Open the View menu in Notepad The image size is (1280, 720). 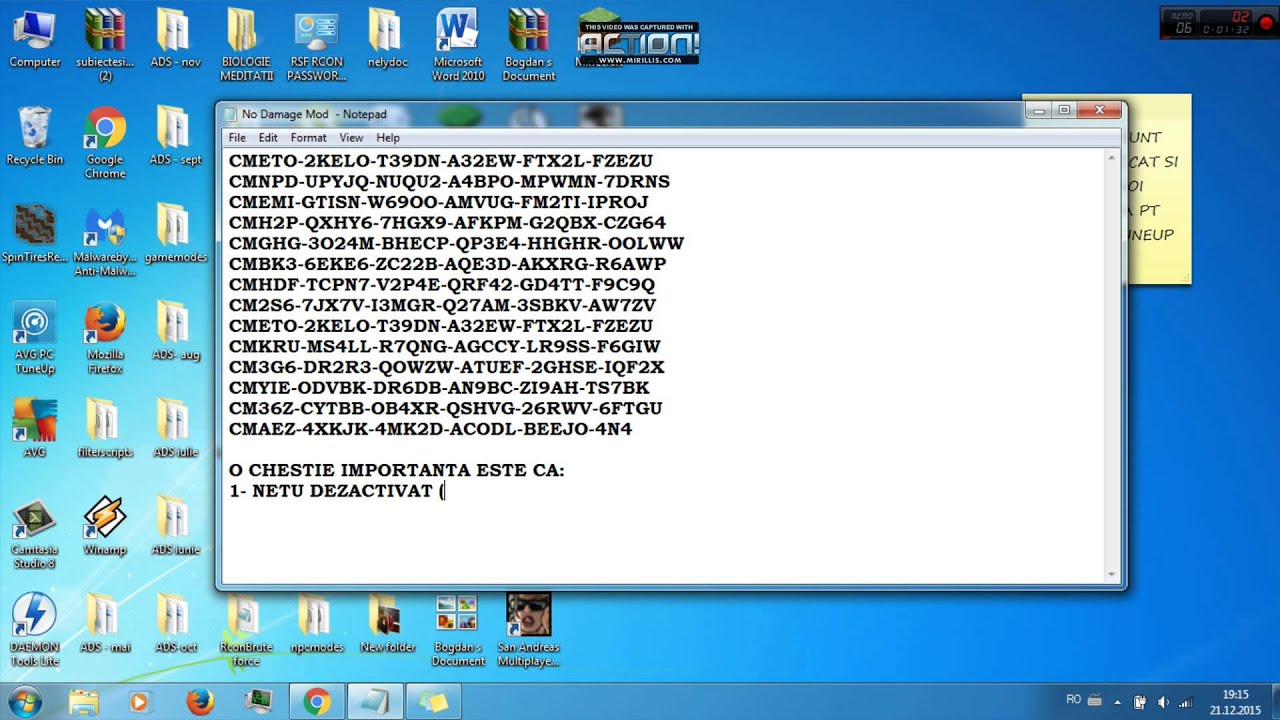pyautogui.click(x=351, y=138)
